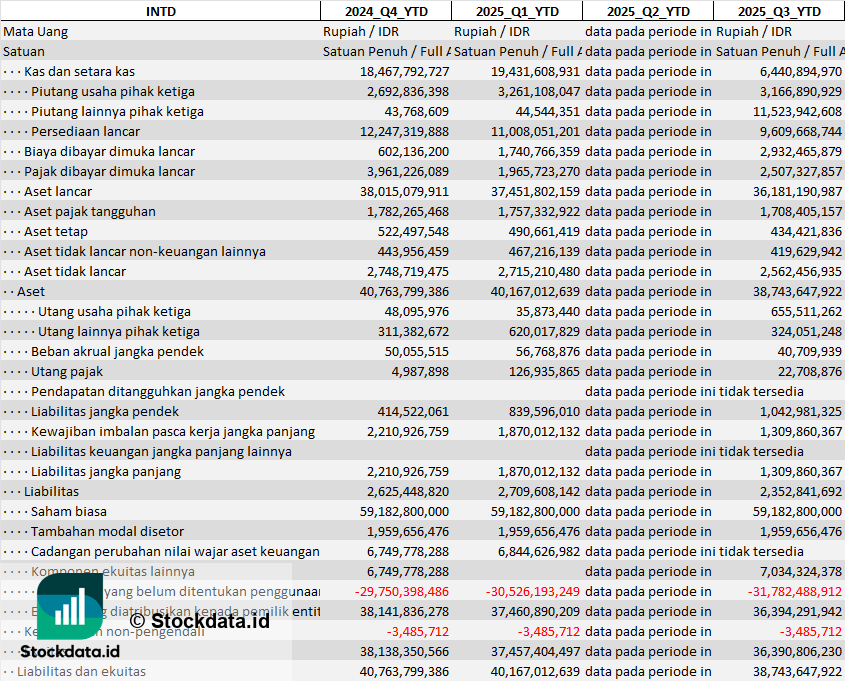Click the 2025 Q1 Aset tetap value
Image resolution: width=845 pixels, height=681 pixels.
pos(544,232)
